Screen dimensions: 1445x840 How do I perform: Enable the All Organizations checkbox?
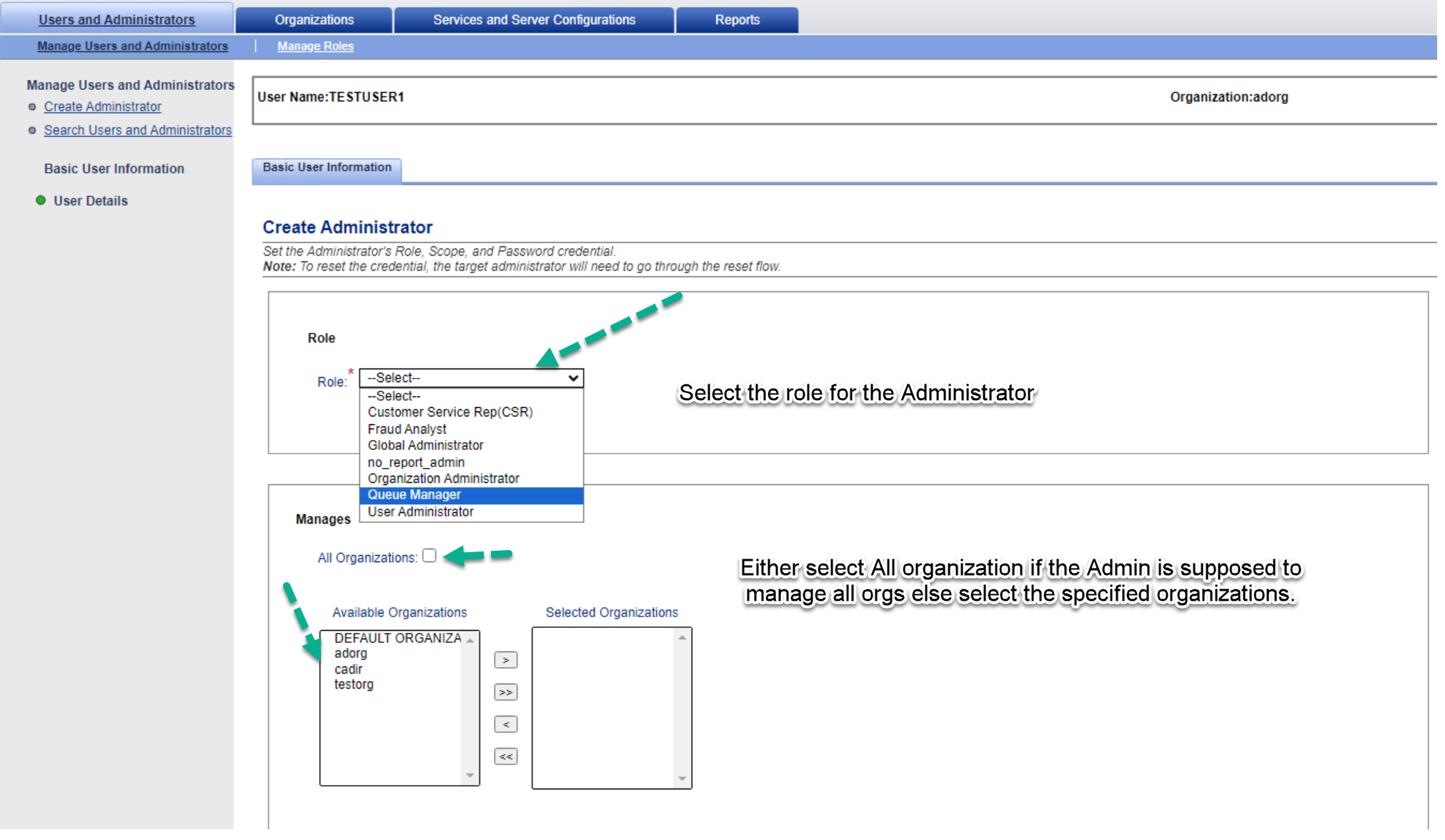[x=429, y=556]
